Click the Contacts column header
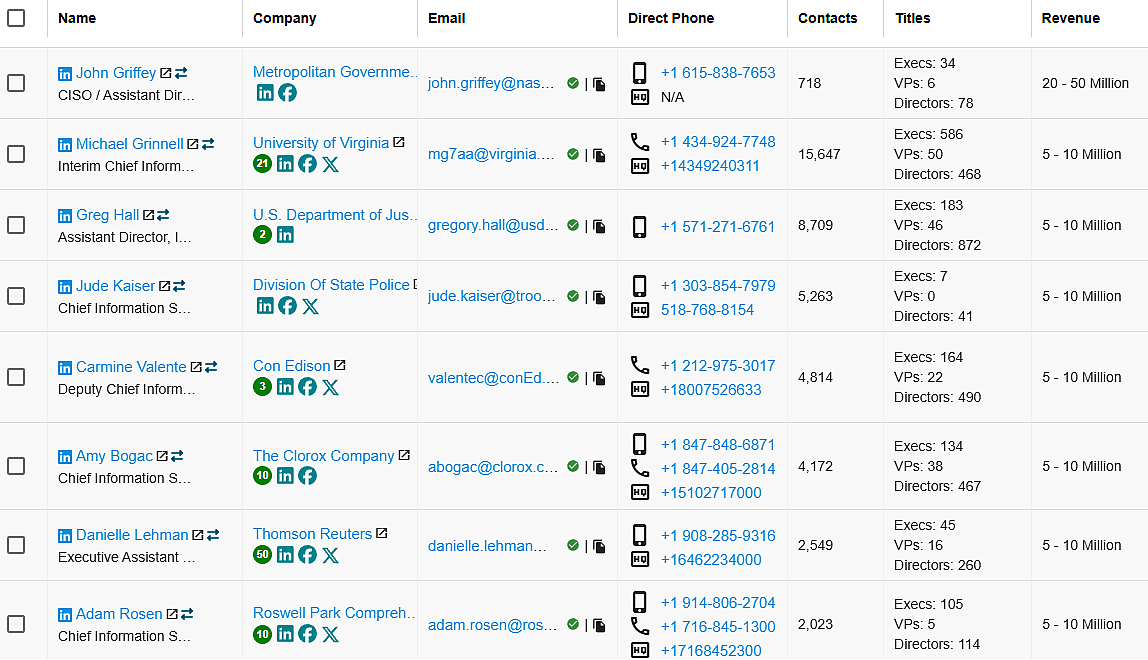1148x660 pixels. click(827, 18)
